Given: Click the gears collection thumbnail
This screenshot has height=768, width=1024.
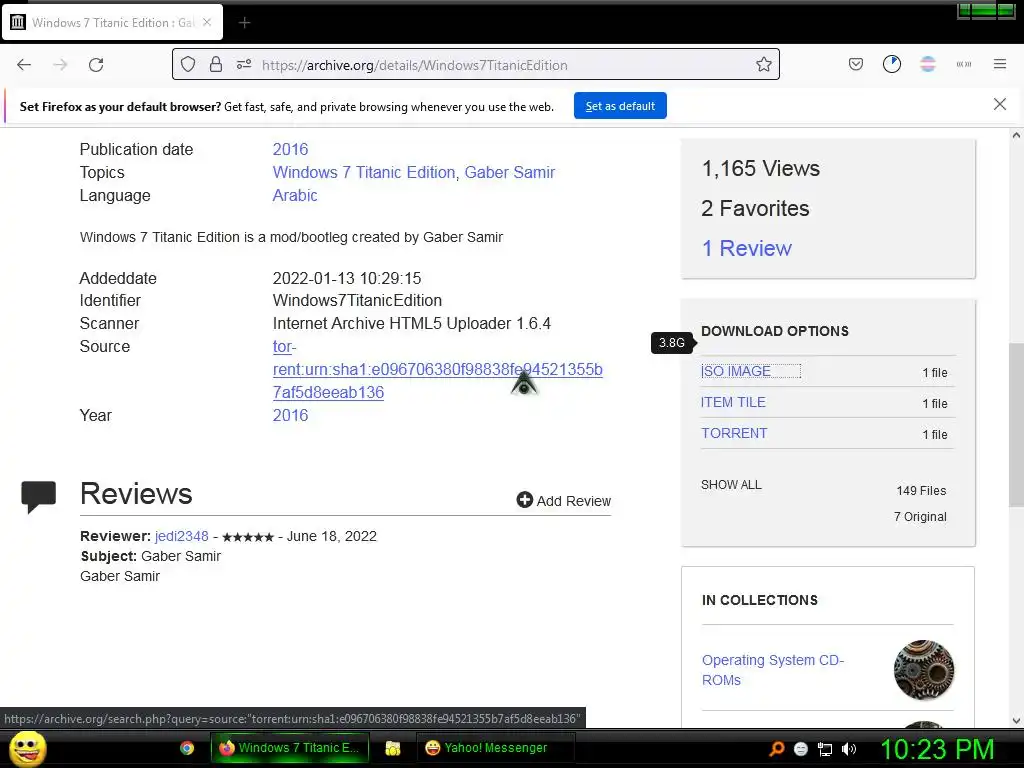Looking at the screenshot, I should [x=923, y=670].
